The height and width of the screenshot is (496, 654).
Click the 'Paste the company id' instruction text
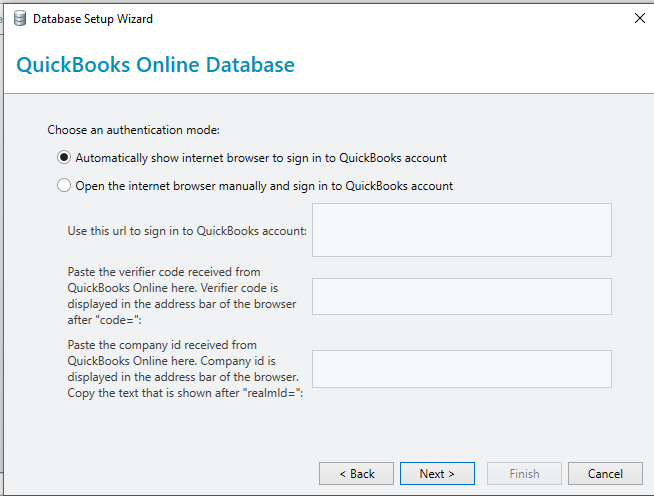click(185, 369)
